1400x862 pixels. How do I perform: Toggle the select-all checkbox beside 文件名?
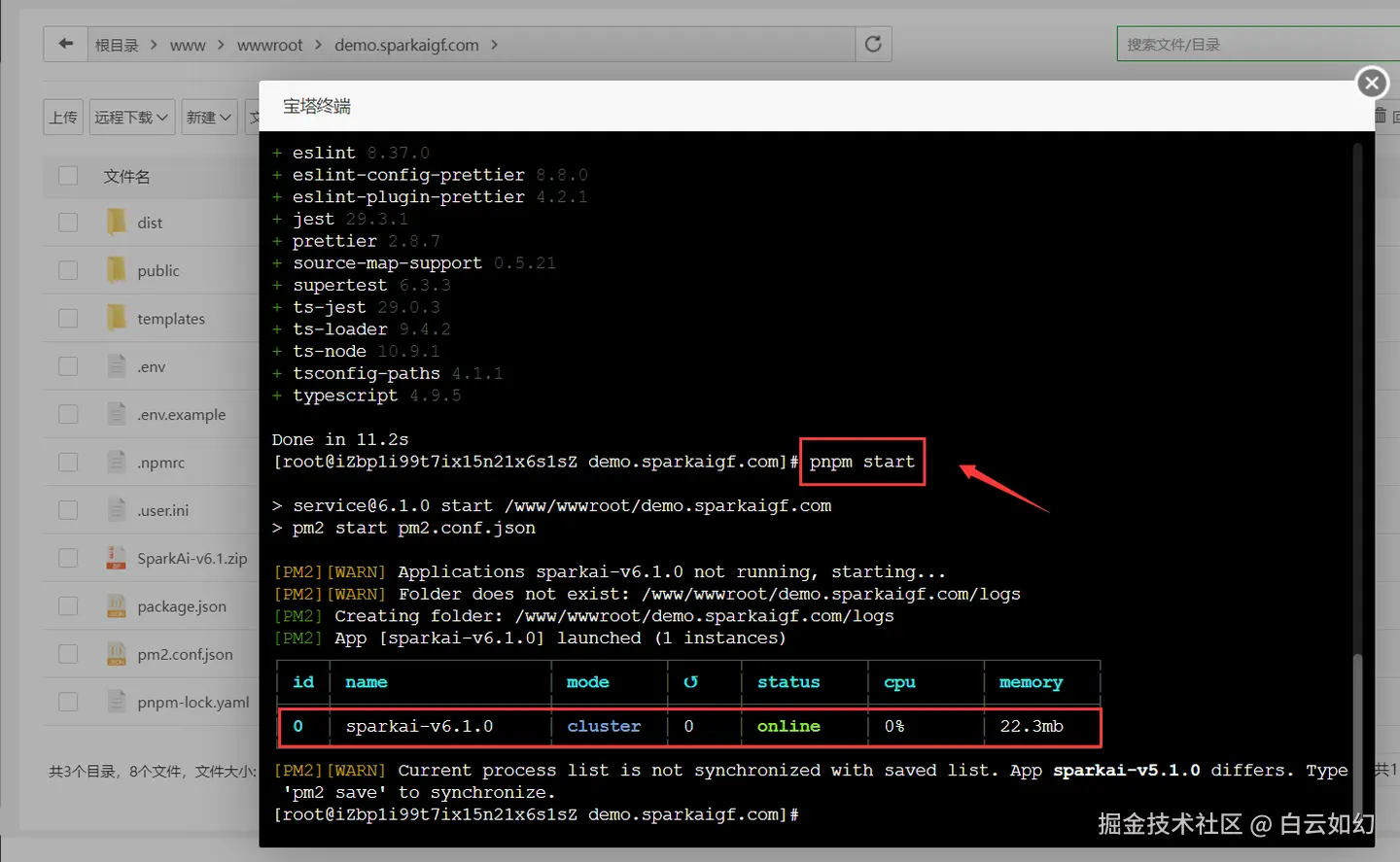click(68, 176)
